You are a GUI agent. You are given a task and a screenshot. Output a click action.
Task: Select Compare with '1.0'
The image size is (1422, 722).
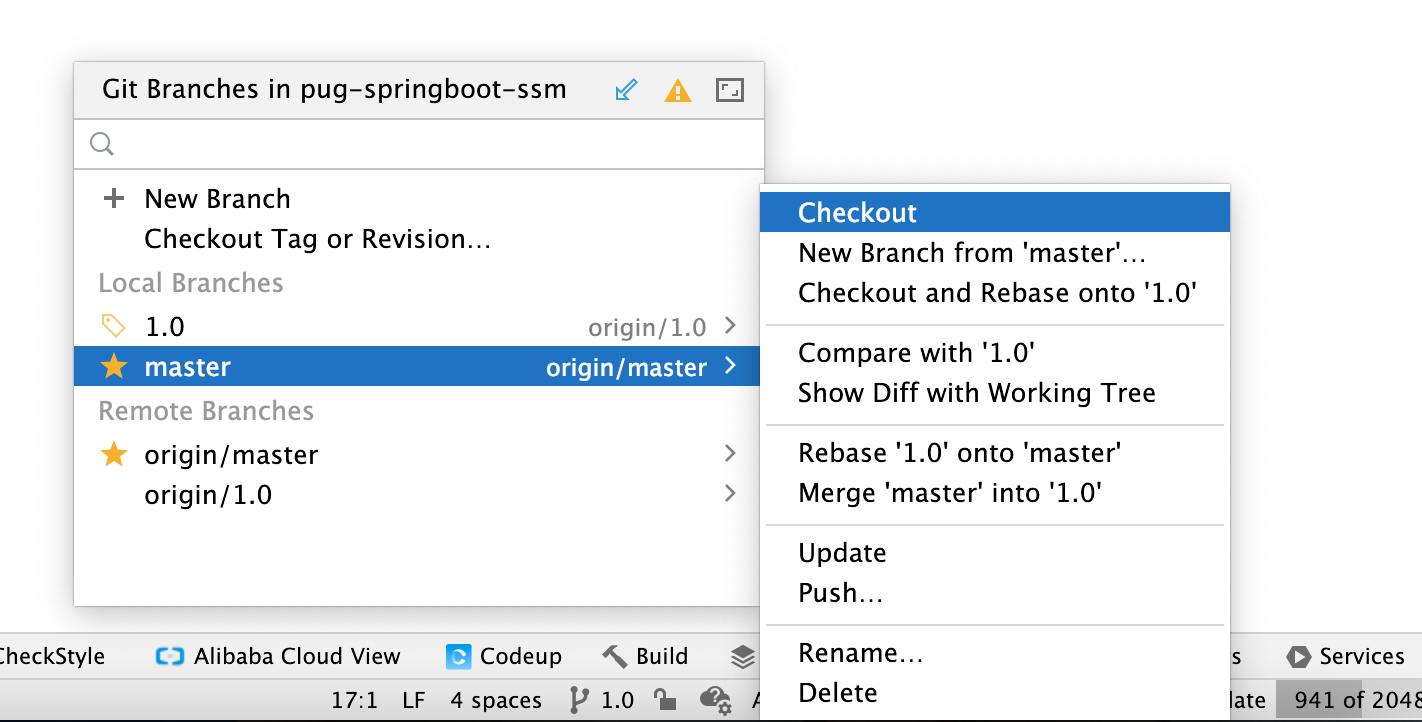pyautogui.click(x=995, y=352)
